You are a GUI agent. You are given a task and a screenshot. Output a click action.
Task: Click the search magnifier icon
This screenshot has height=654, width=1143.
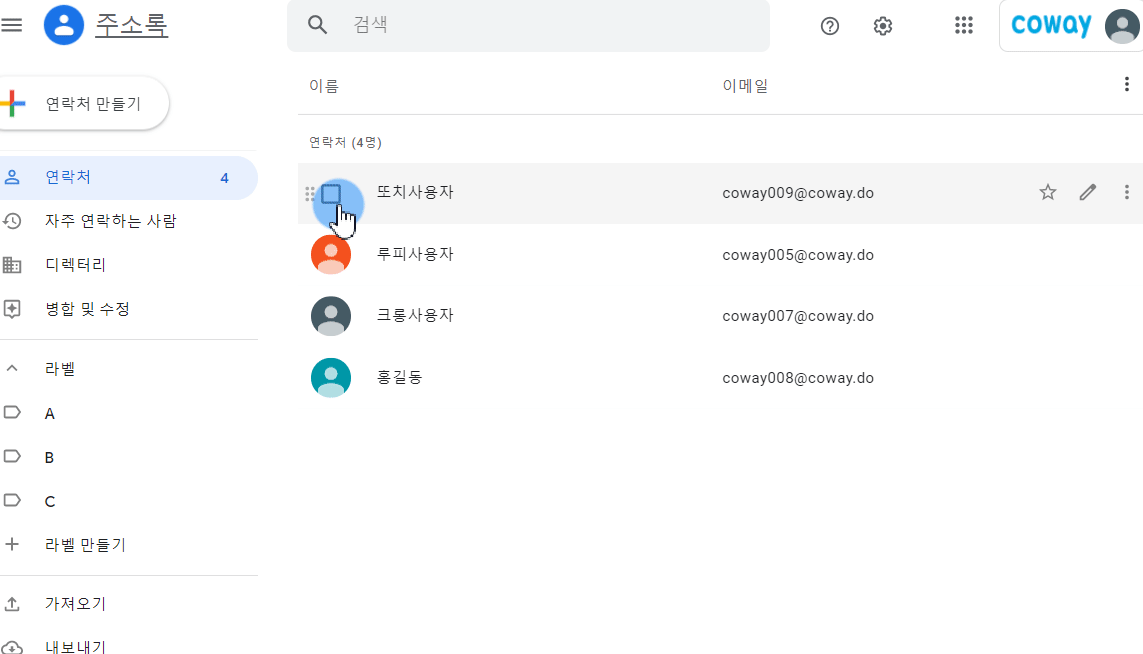pos(317,25)
